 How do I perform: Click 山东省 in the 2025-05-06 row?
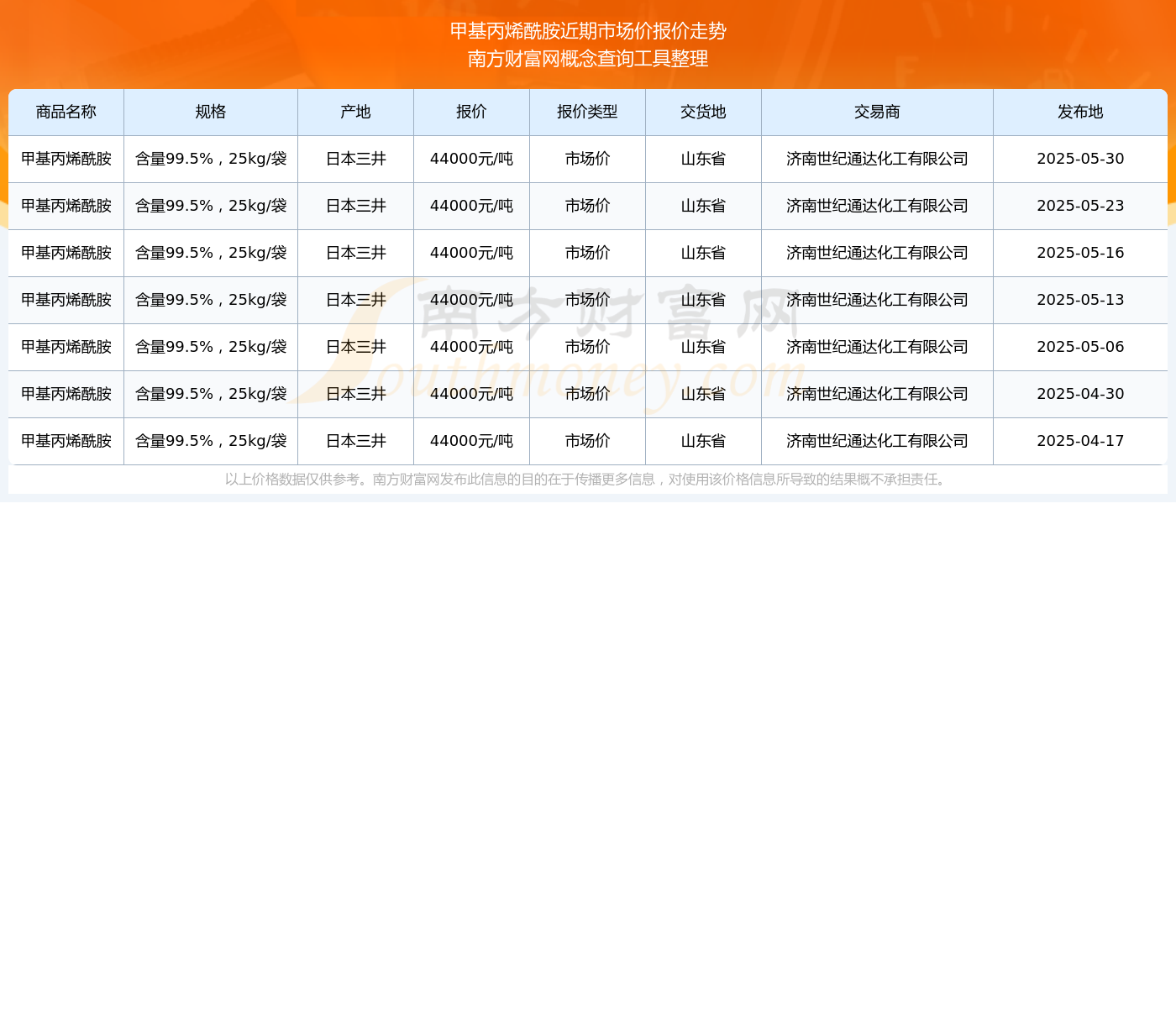coord(704,347)
